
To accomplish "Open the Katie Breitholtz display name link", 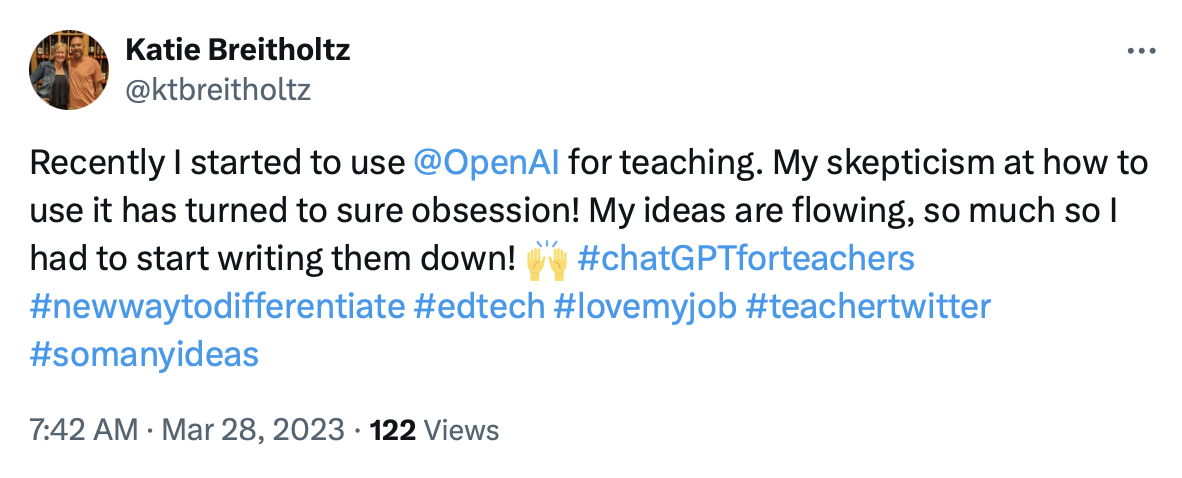I will click(x=237, y=51).
